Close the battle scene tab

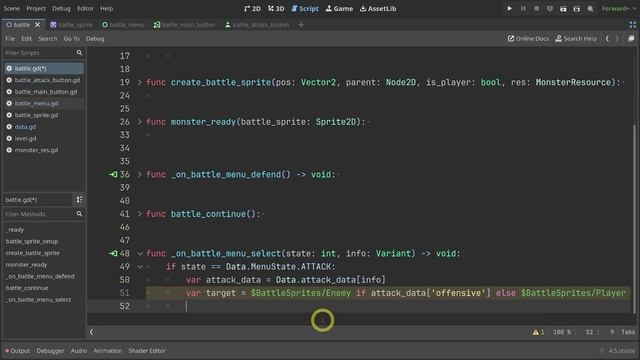click(x=38, y=25)
